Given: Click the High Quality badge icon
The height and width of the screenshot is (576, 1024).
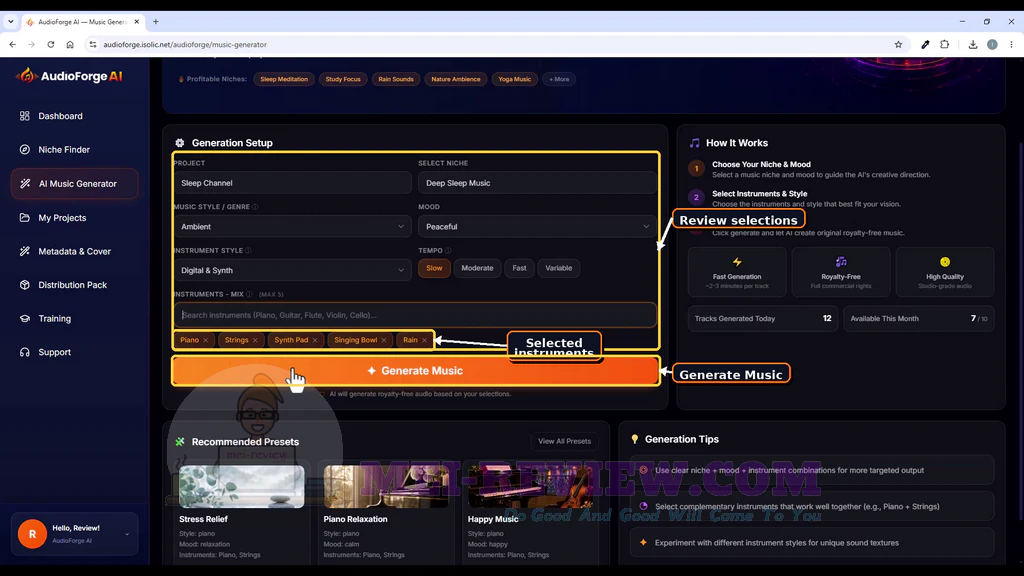Looking at the screenshot, I should point(944,262).
